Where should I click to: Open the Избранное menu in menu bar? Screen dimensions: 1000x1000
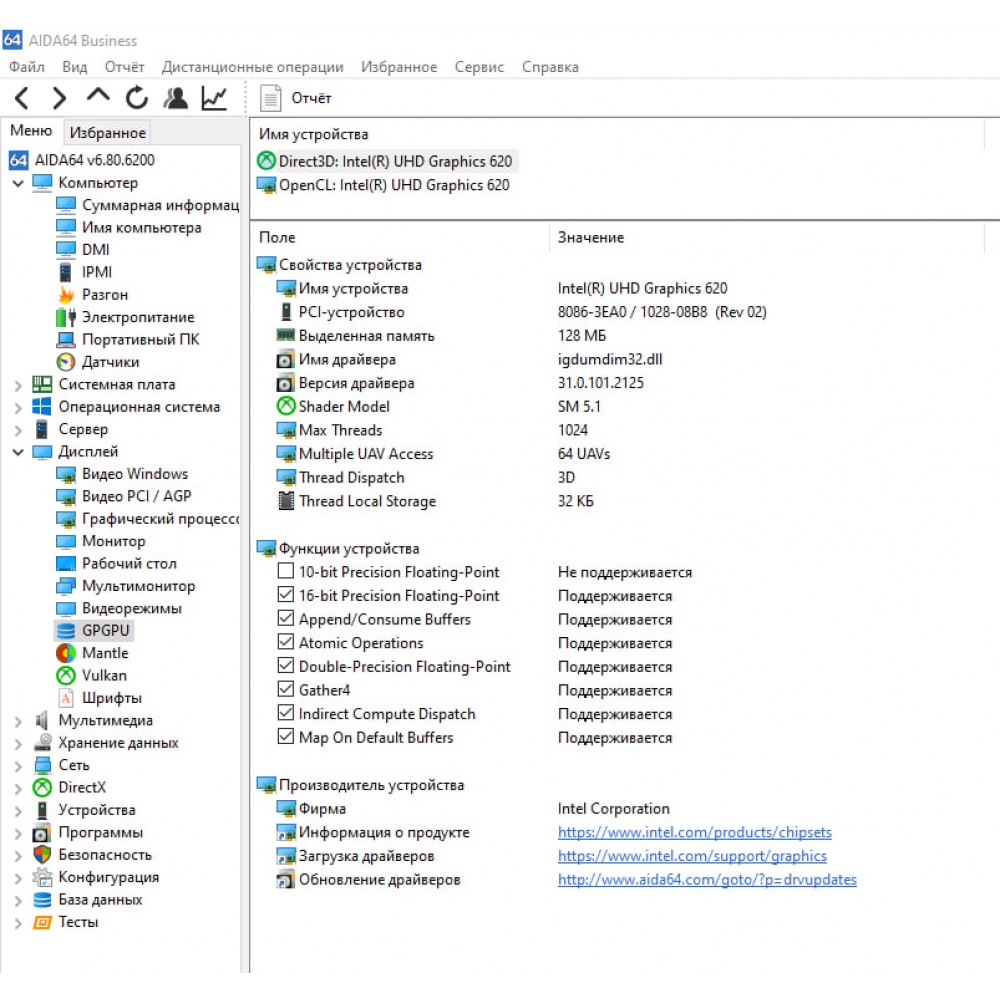[399, 67]
